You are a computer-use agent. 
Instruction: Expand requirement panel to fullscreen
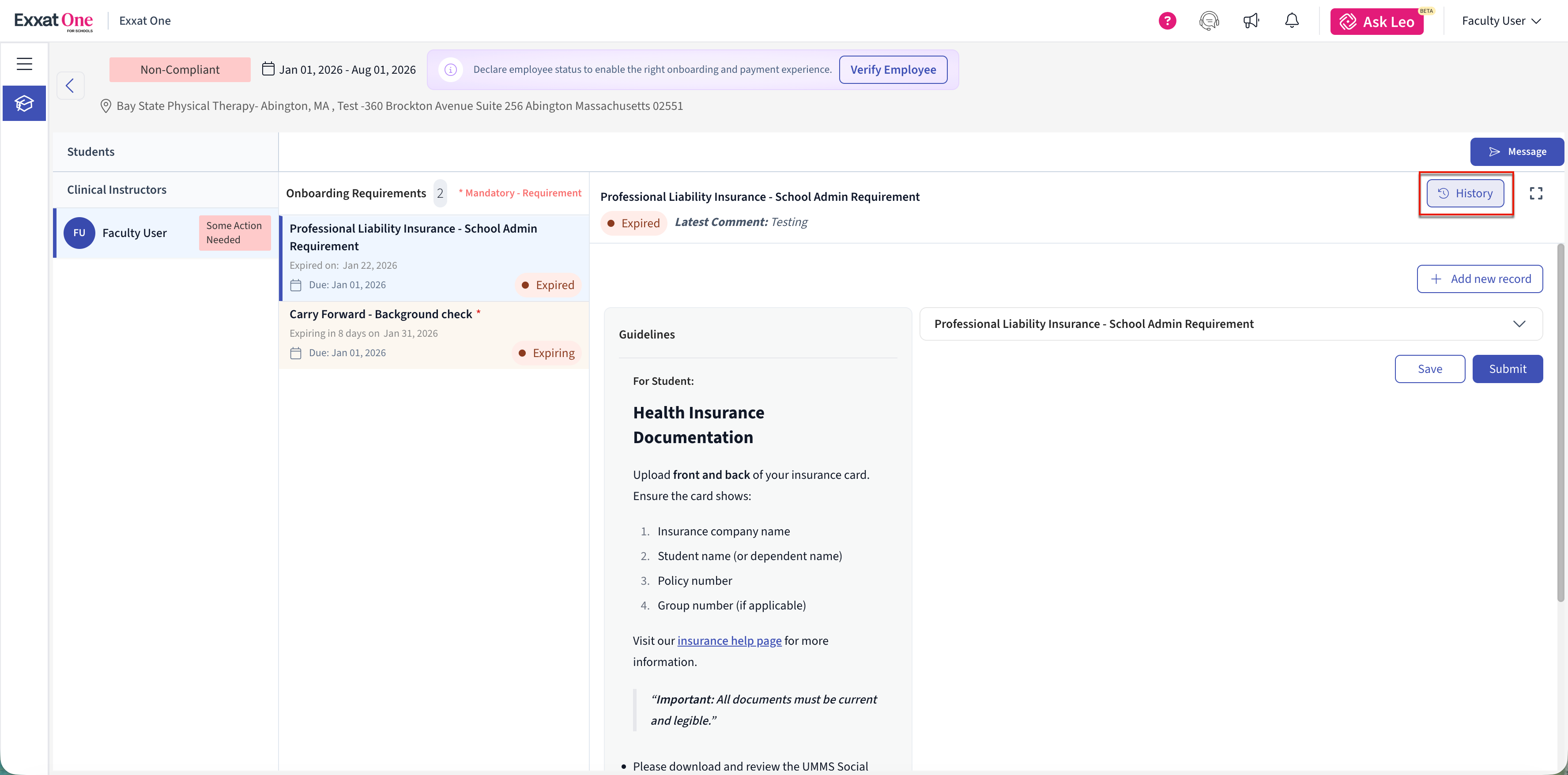tap(1536, 194)
